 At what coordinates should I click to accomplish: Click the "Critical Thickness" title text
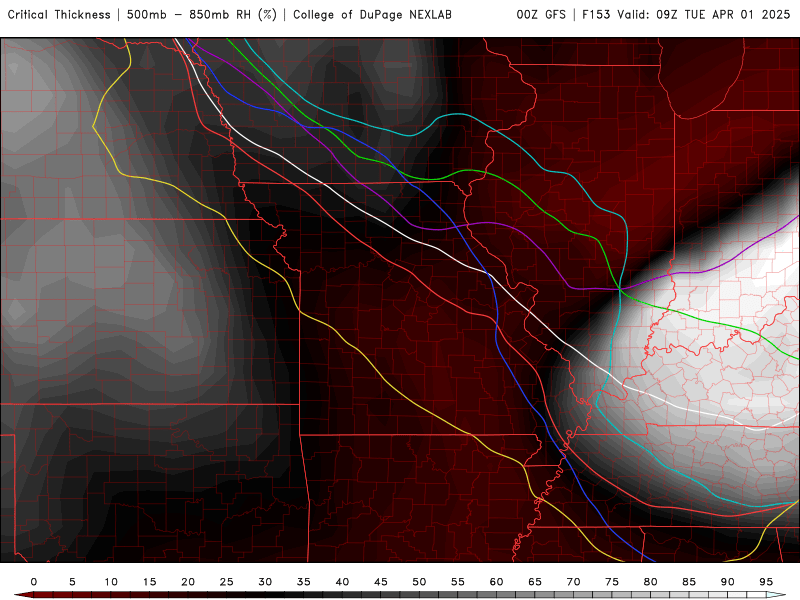click(x=59, y=15)
